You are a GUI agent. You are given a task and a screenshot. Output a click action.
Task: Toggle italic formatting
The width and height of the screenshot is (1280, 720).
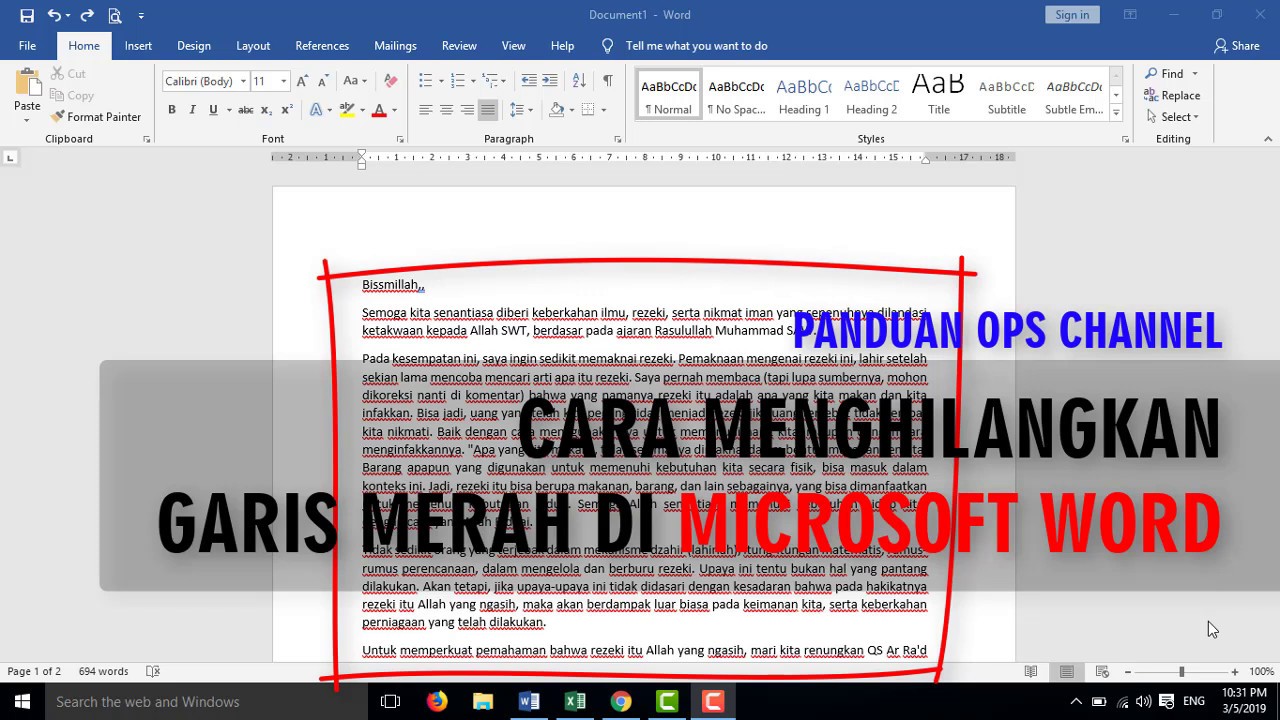(192, 110)
